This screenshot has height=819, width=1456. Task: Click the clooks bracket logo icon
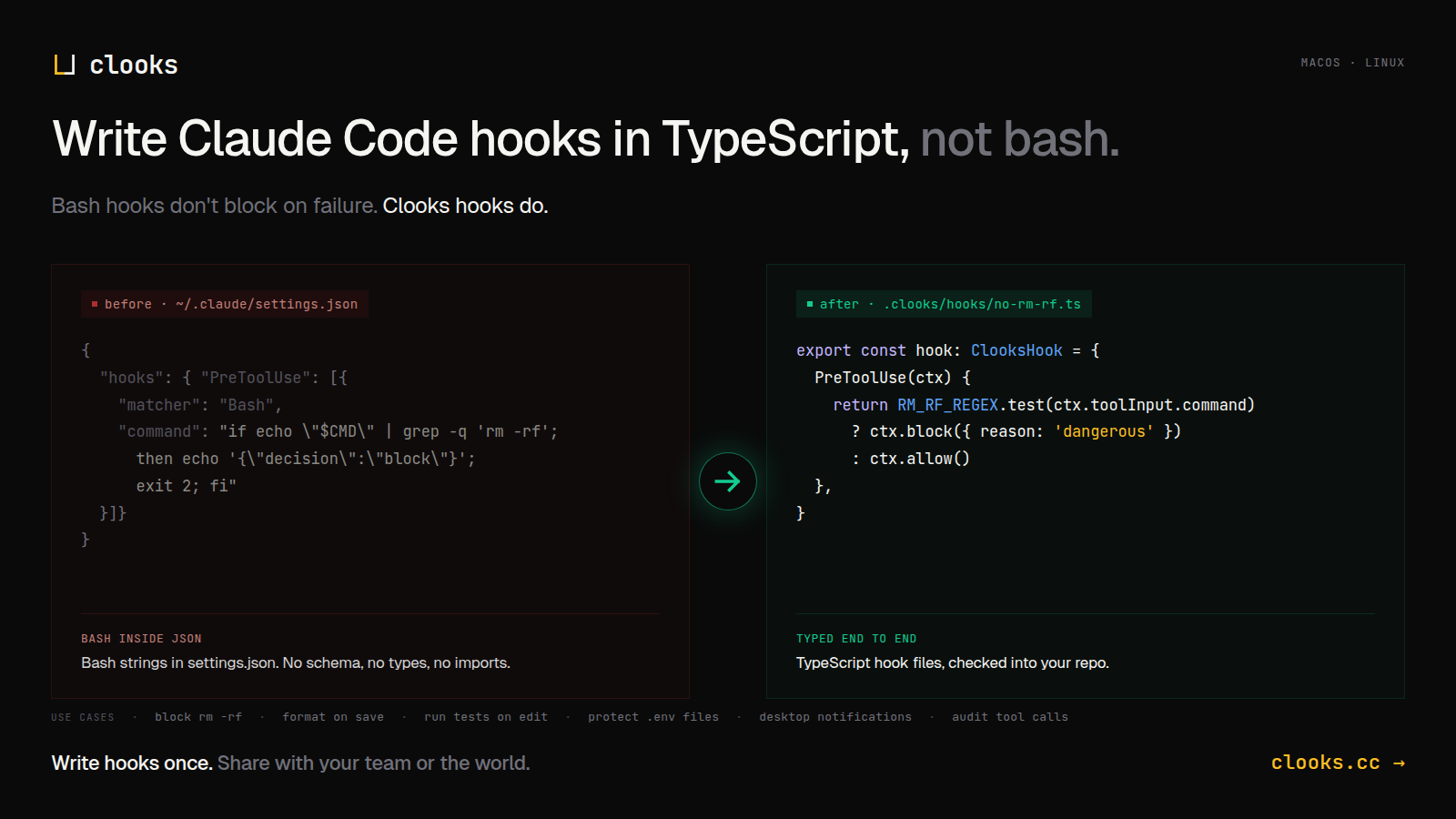click(x=64, y=65)
